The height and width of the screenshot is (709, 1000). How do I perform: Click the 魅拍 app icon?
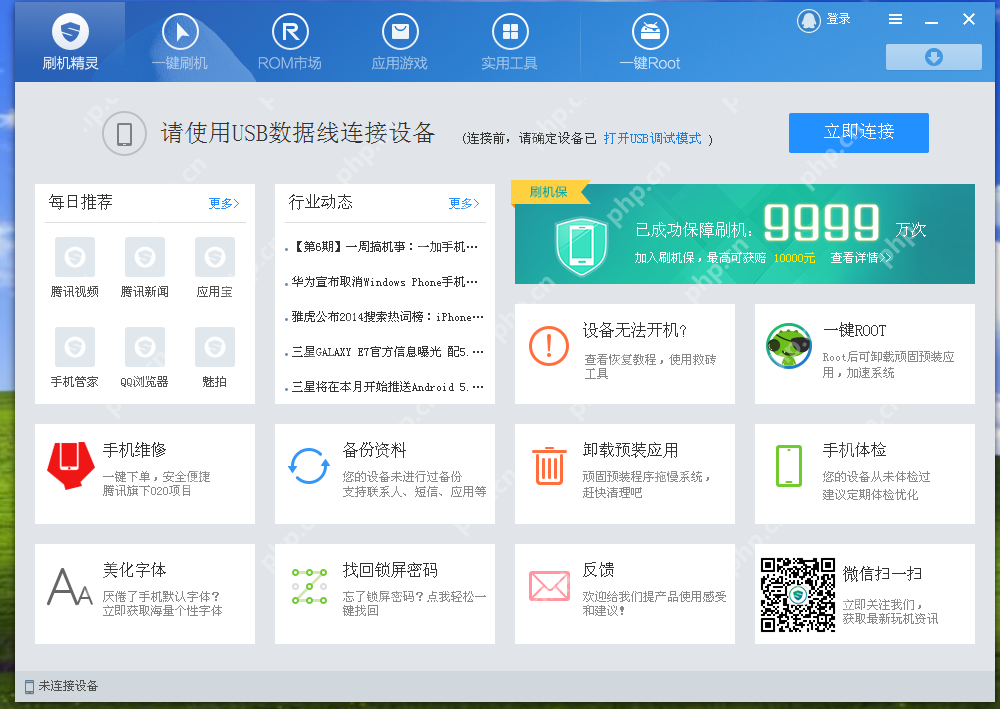(214, 345)
